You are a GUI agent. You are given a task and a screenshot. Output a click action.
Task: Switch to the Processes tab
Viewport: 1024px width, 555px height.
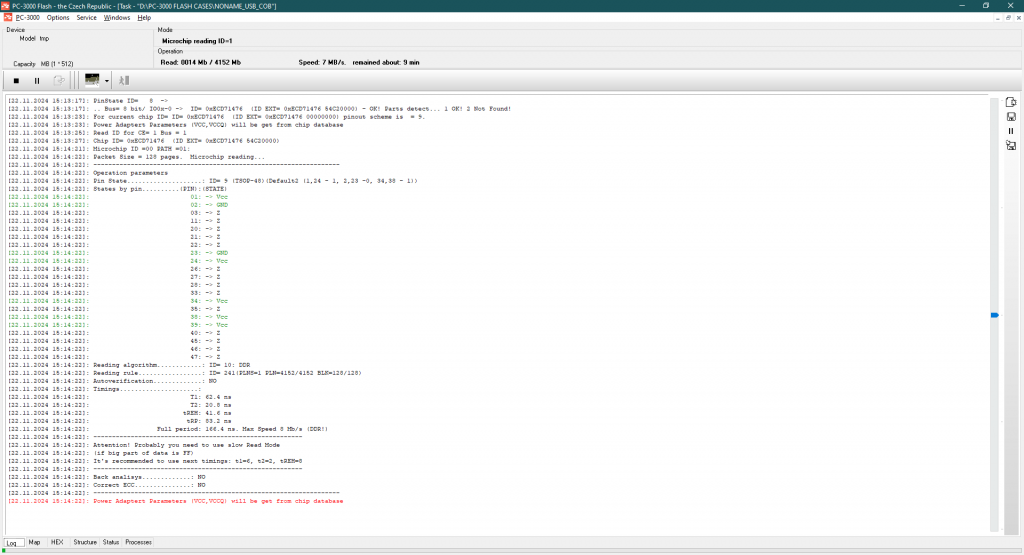(139, 542)
